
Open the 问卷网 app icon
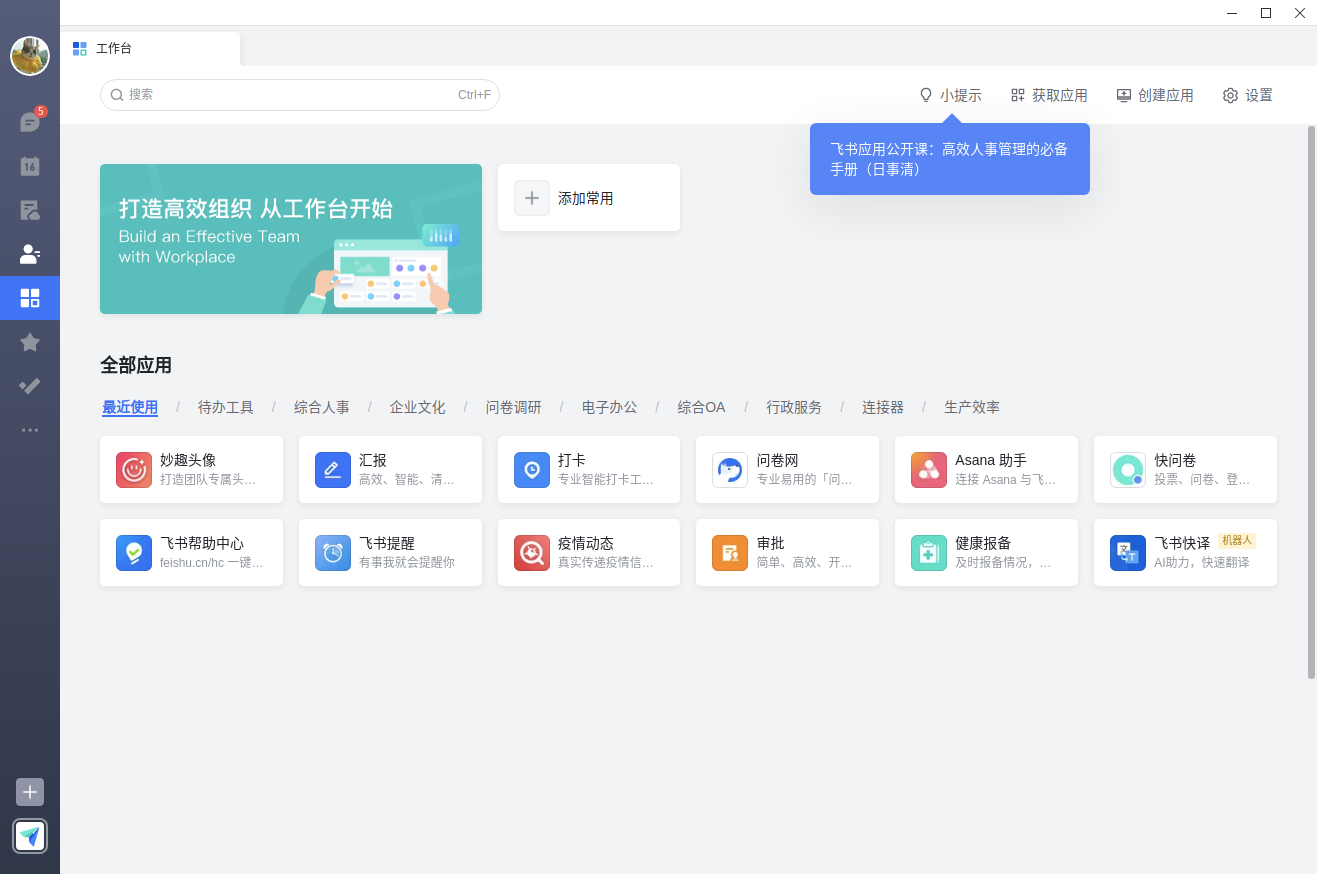coord(730,470)
